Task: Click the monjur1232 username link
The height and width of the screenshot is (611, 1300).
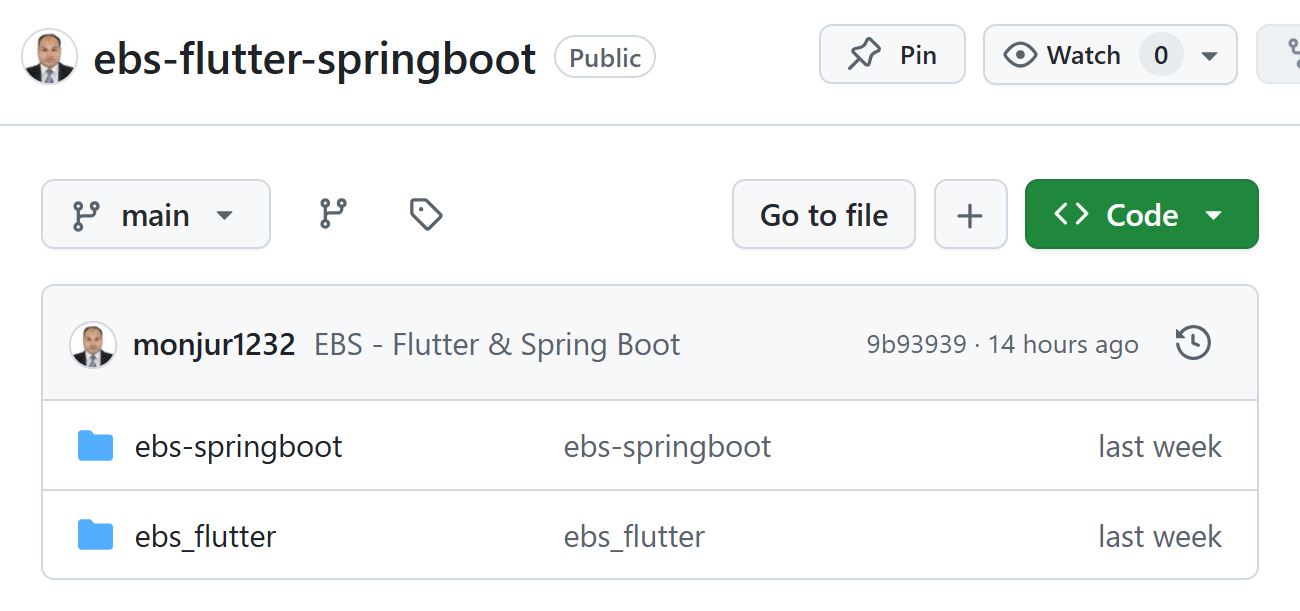Action: [x=212, y=343]
